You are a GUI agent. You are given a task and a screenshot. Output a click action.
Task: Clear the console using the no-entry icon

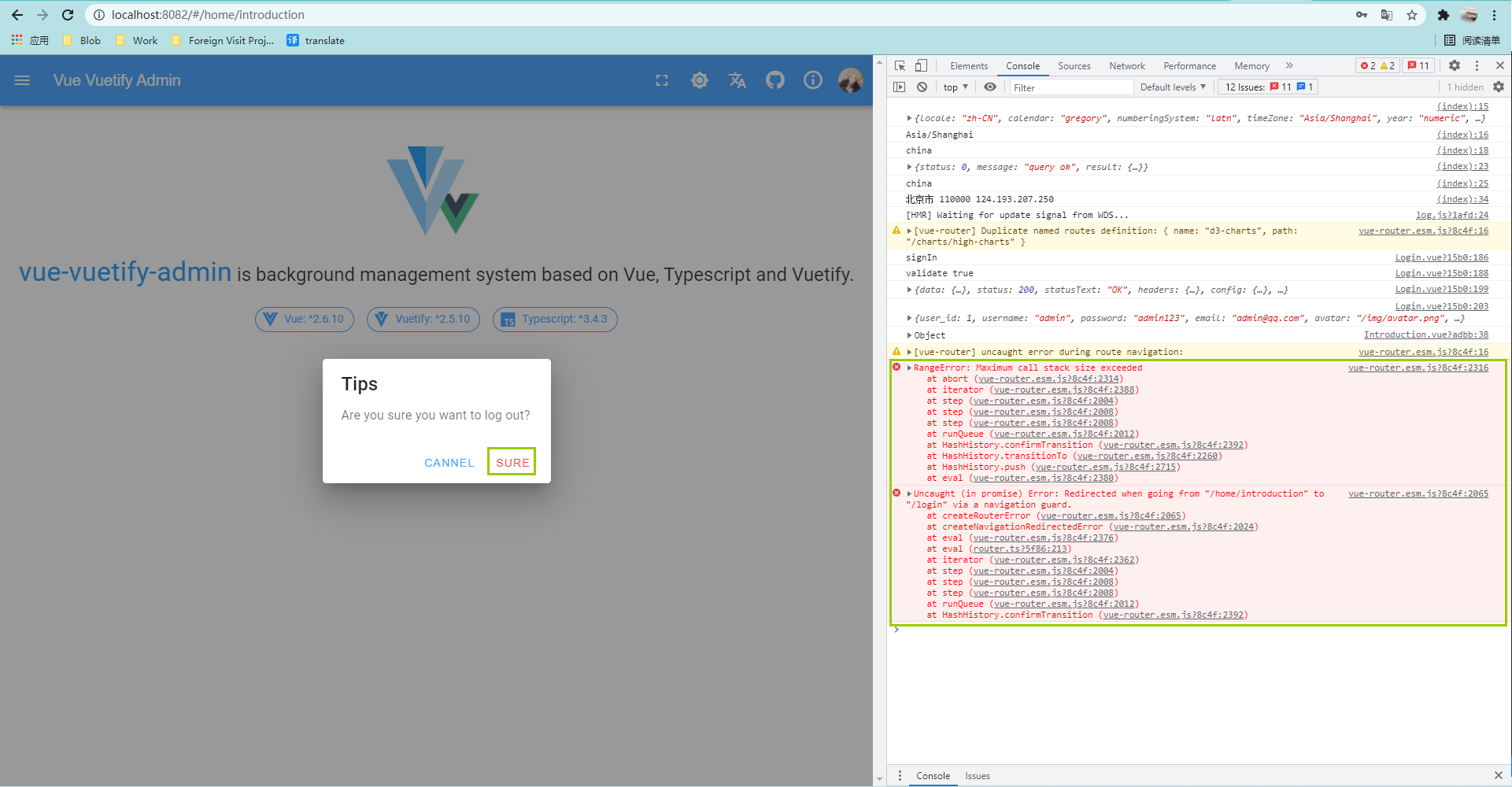pyautogui.click(x=922, y=87)
